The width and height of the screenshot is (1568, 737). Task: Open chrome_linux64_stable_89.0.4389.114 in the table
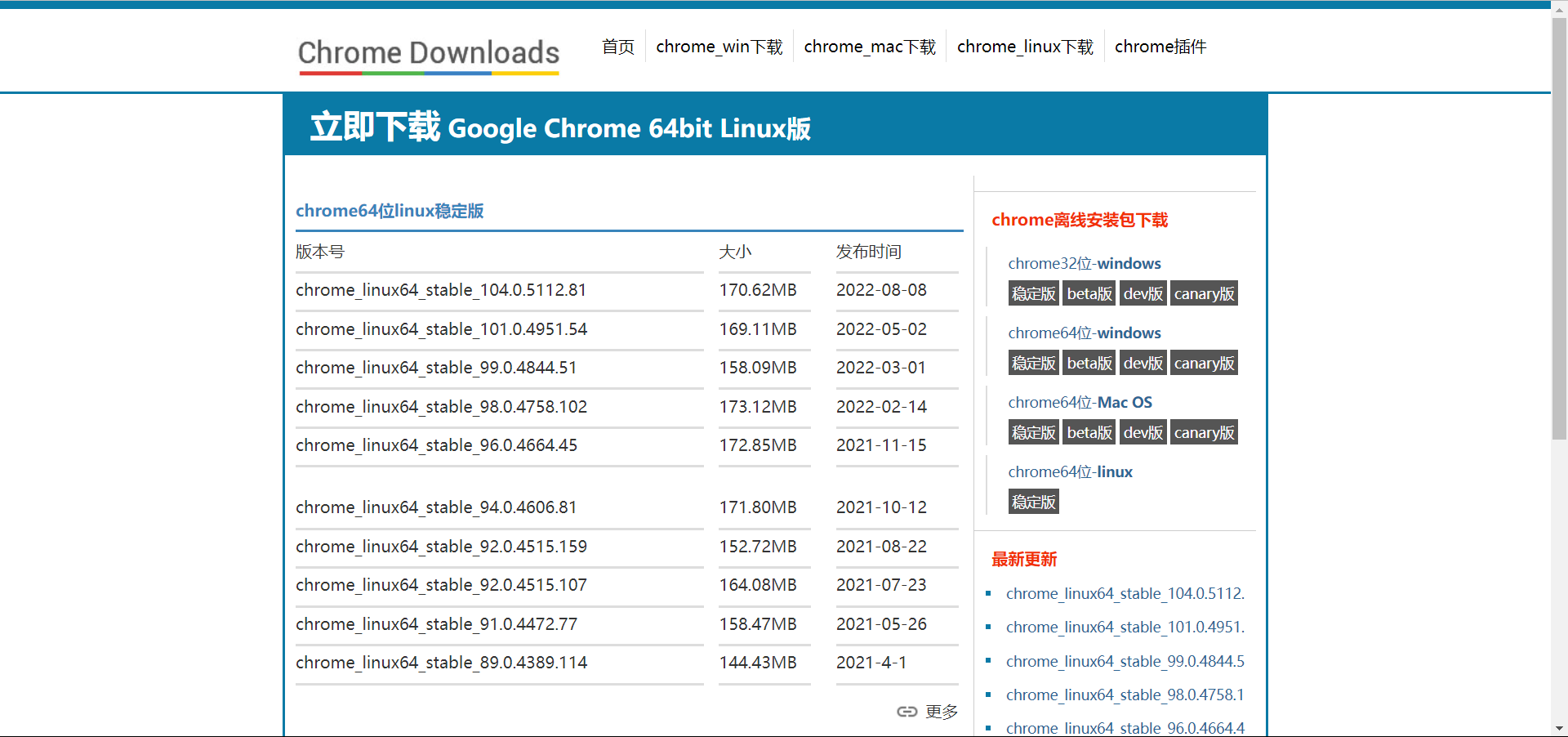click(x=441, y=663)
